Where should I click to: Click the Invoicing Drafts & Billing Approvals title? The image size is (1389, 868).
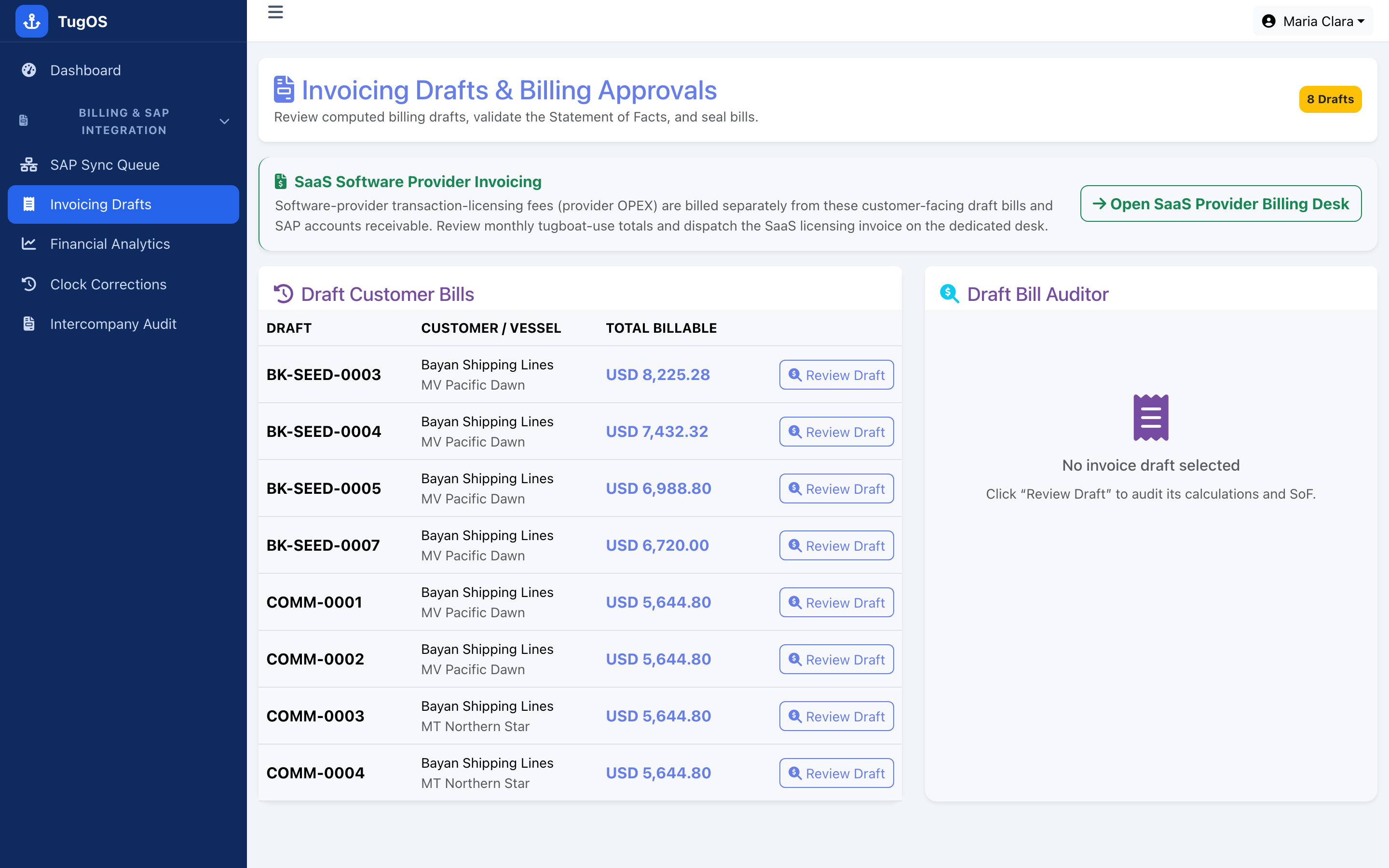click(509, 90)
